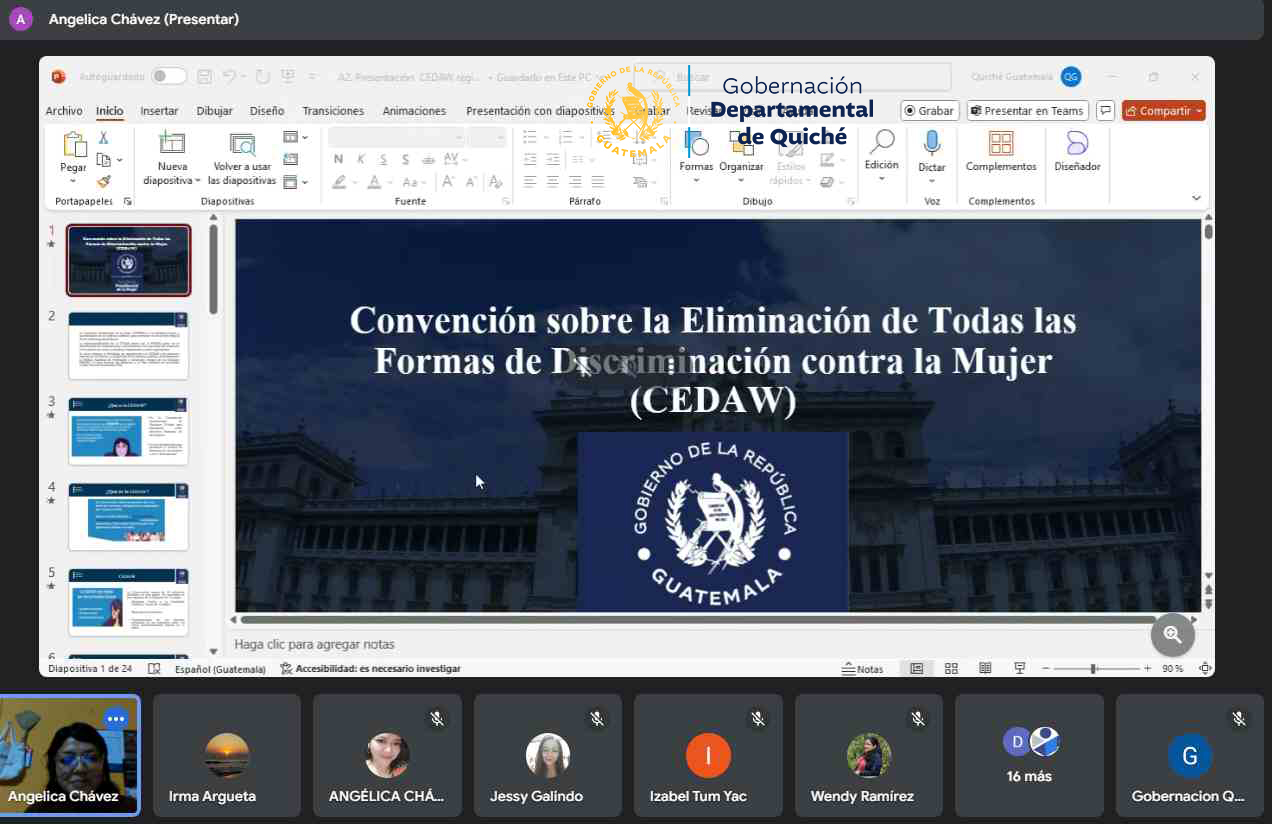1272x824 pixels.
Task: Start slideshow from status bar icon
Action: 1020,668
